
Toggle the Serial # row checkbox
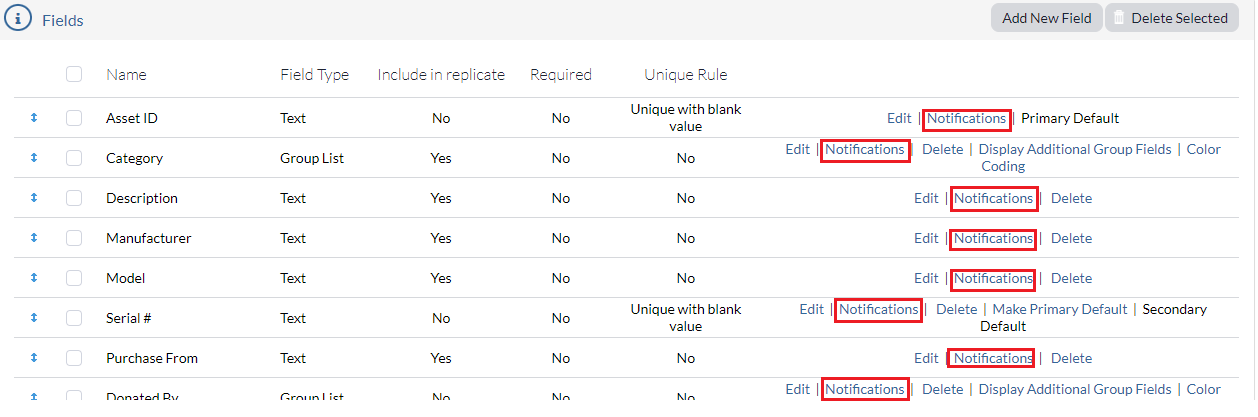(x=74, y=318)
